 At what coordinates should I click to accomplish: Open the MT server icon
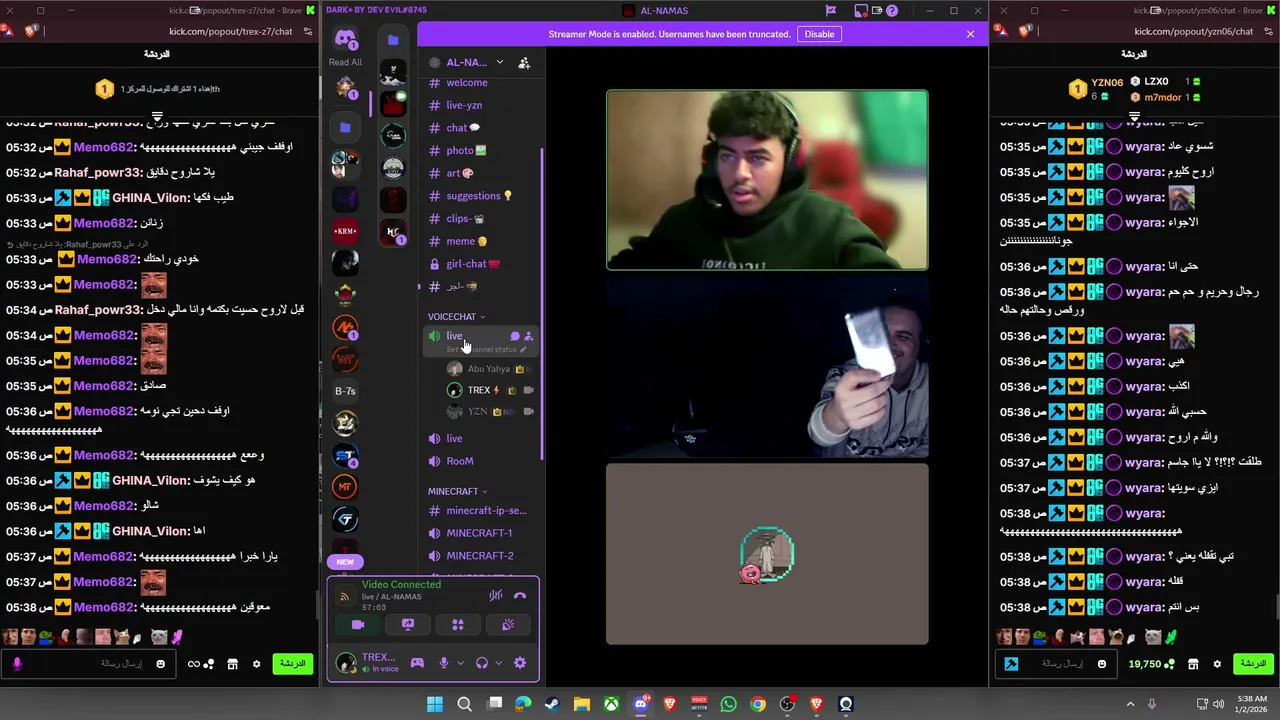tap(345, 487)
